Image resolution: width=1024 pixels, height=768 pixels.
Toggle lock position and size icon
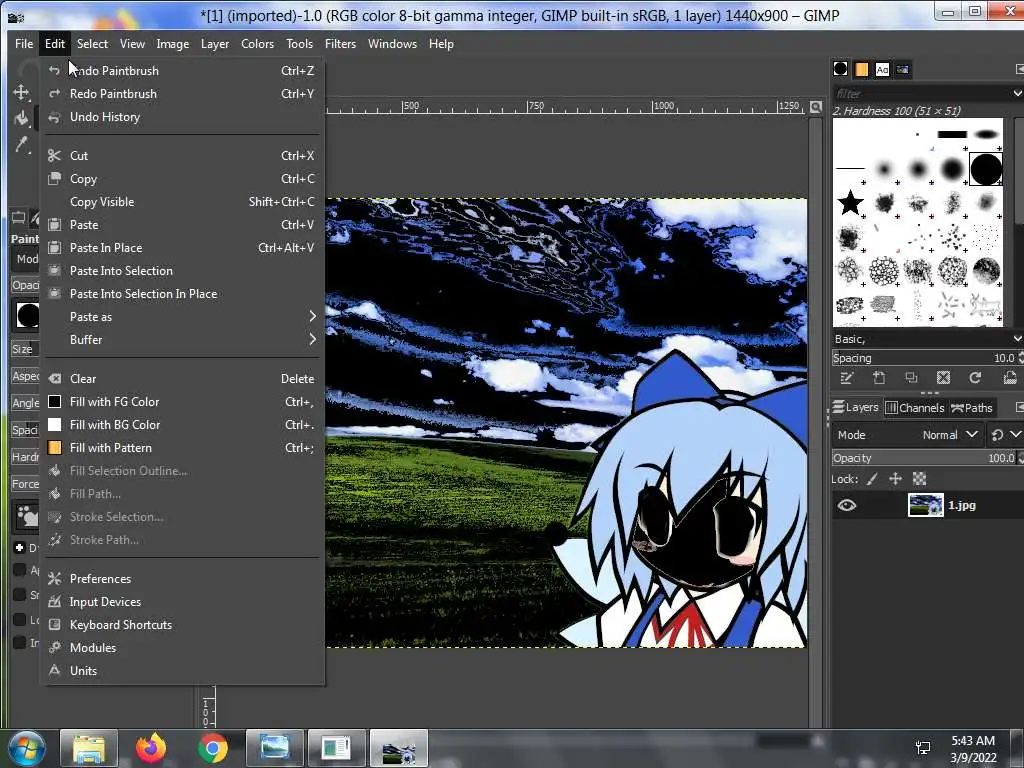(895, 479)
